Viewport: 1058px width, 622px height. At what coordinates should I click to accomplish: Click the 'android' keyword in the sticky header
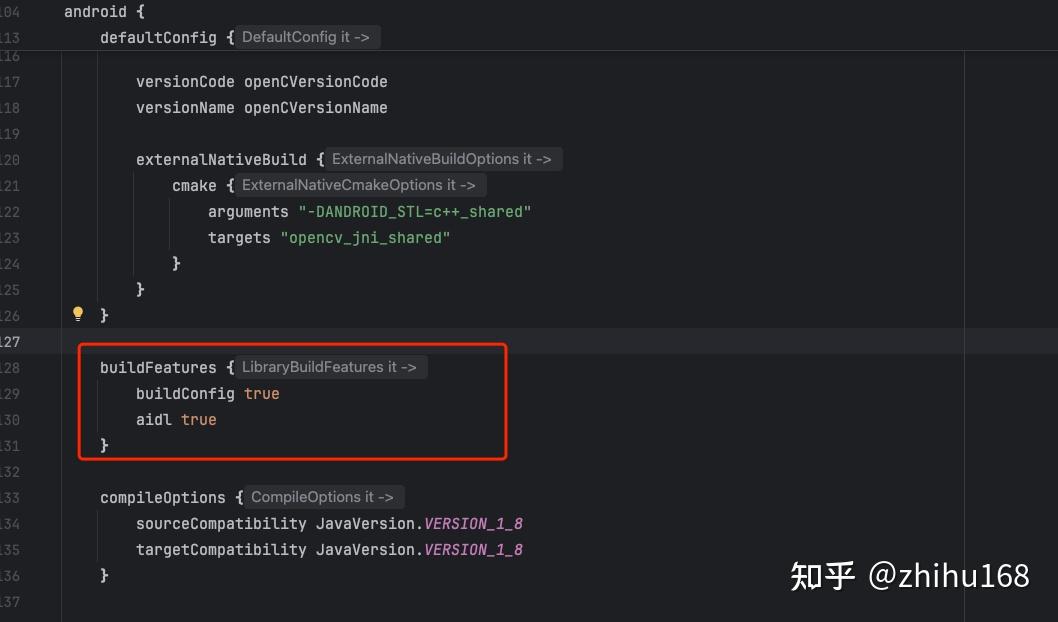pos(95,11)
